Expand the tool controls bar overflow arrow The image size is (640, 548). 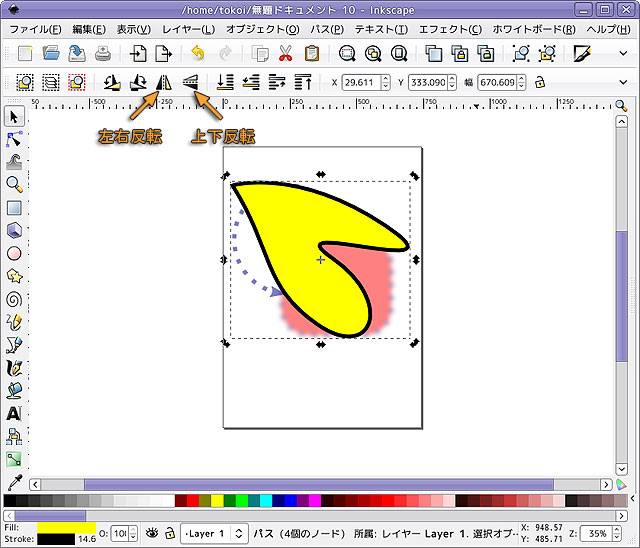624,83
